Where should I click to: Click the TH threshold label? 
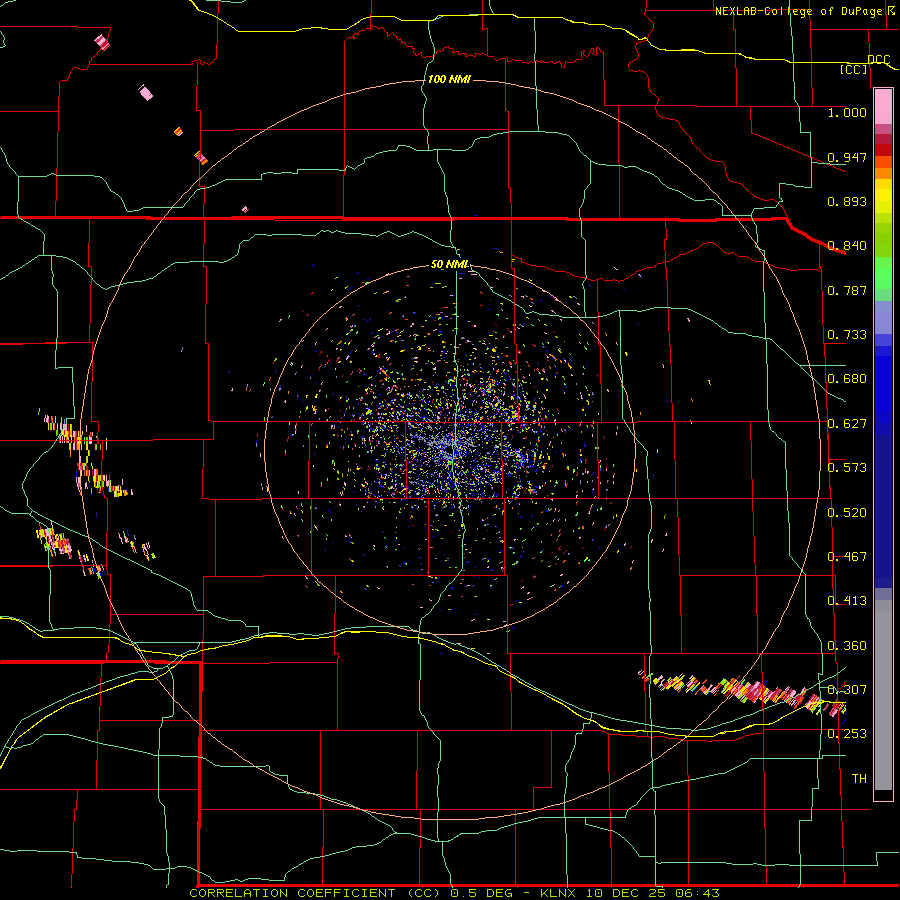click(859, 779)
